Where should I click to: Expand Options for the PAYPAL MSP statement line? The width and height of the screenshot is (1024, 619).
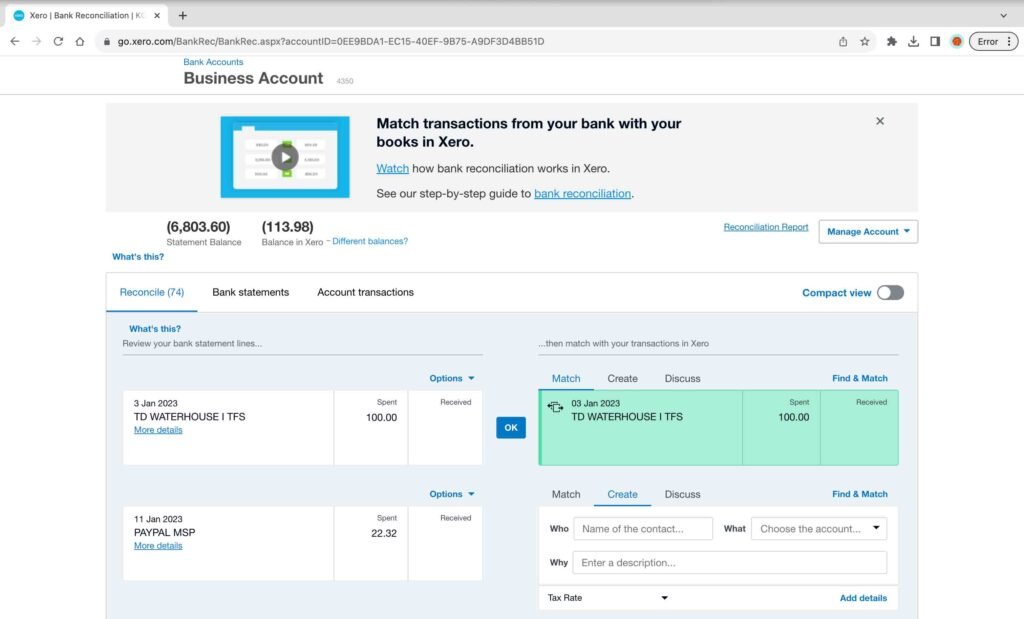[x=450, y=493]
